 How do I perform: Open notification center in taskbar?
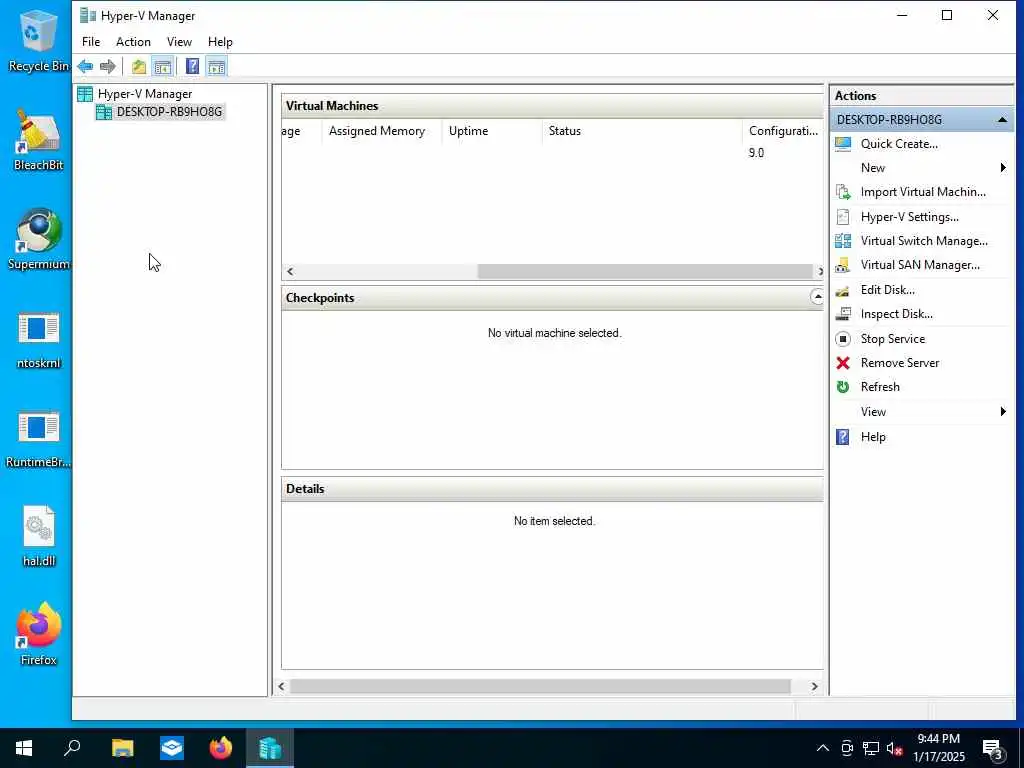(x=993, y=749)
